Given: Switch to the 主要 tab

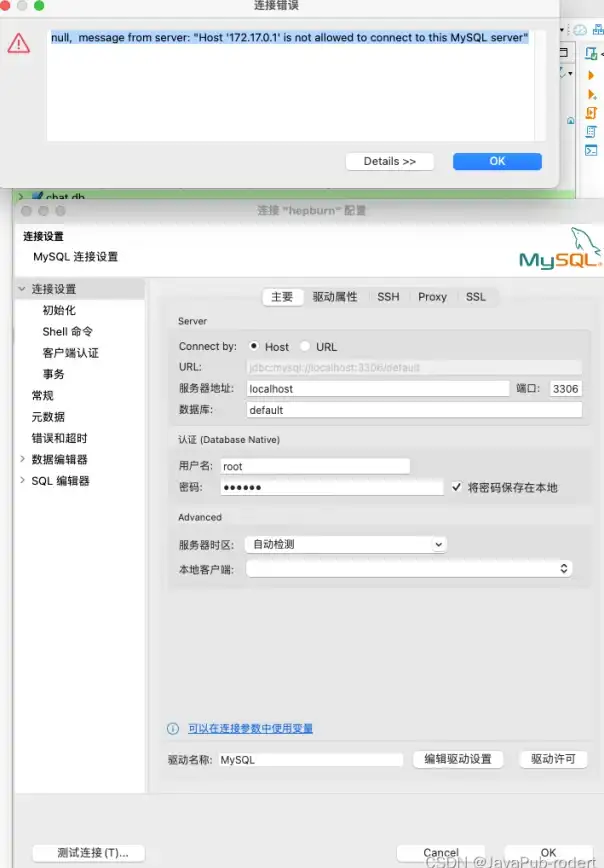Looking at the screenshot, I should (282, 297).
